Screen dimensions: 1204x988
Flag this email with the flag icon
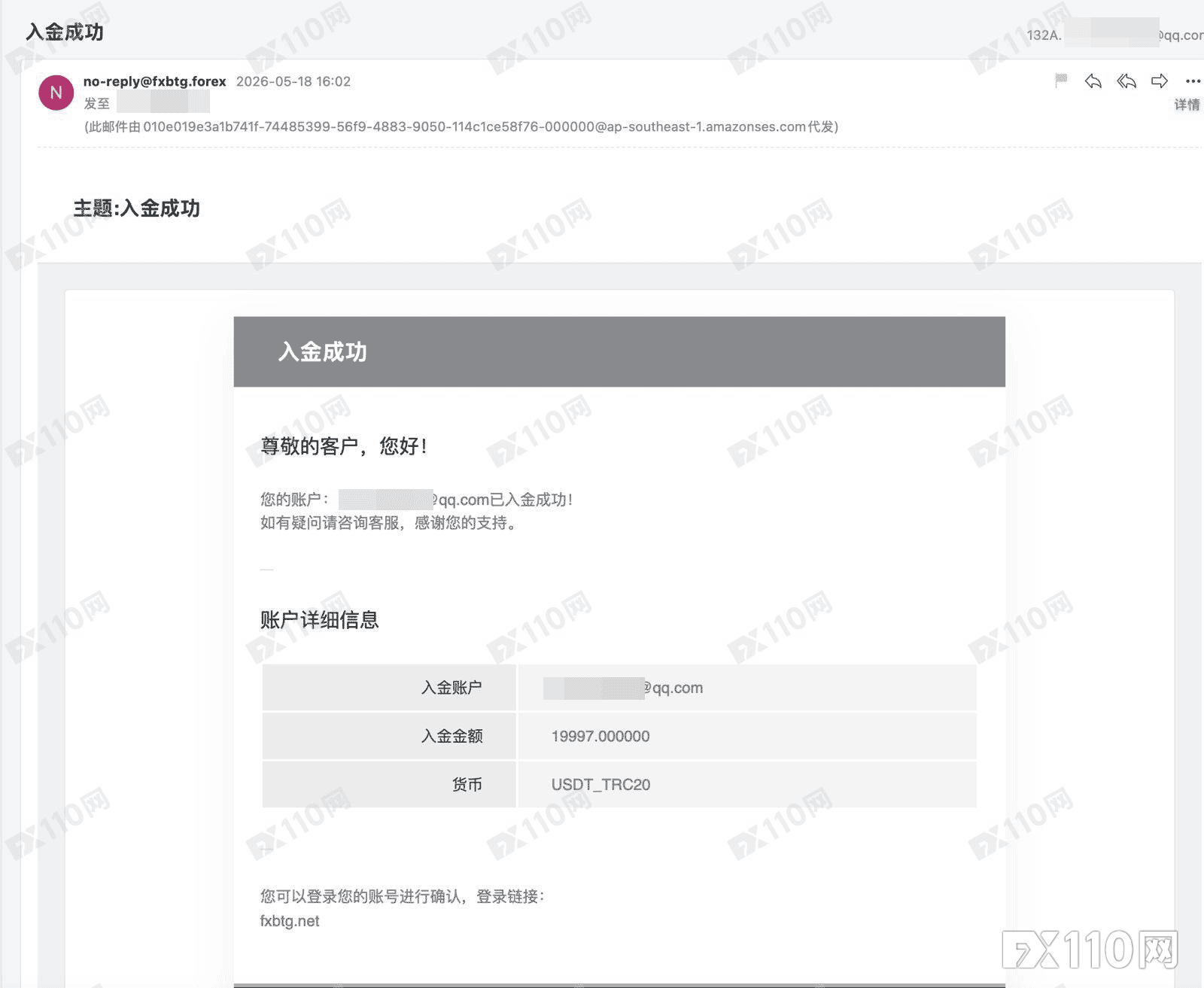pyautogui.click(x=1061, y=81)
